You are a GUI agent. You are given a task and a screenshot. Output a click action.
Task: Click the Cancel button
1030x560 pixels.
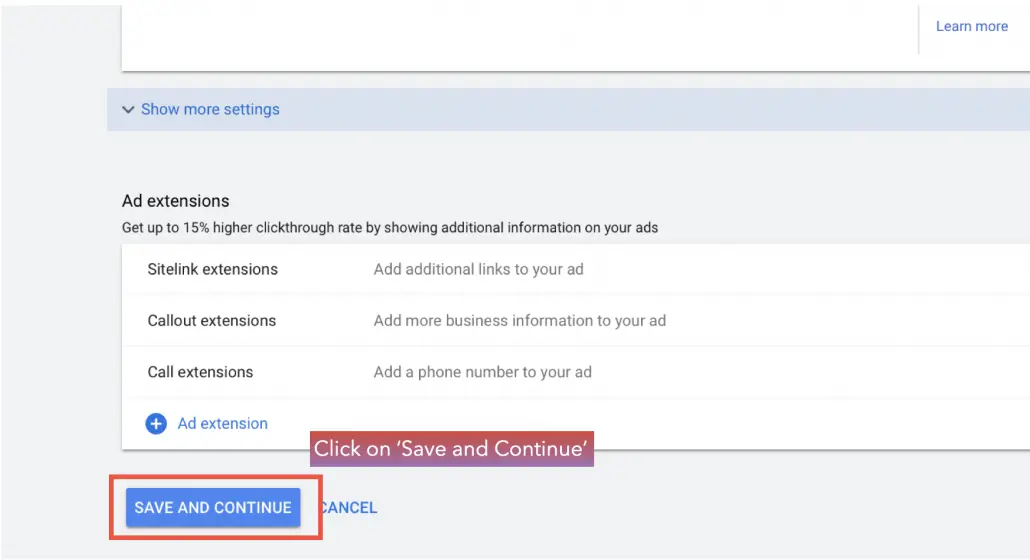(348, 507)
